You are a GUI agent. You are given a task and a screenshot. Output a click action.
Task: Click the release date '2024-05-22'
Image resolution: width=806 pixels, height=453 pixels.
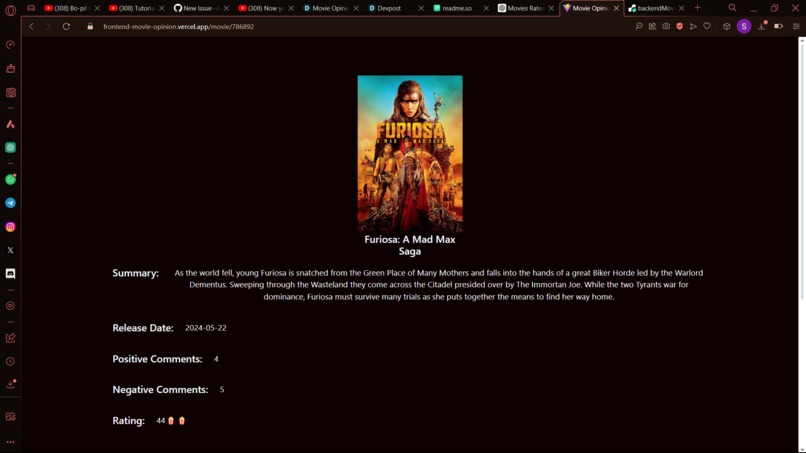[206, 328]
